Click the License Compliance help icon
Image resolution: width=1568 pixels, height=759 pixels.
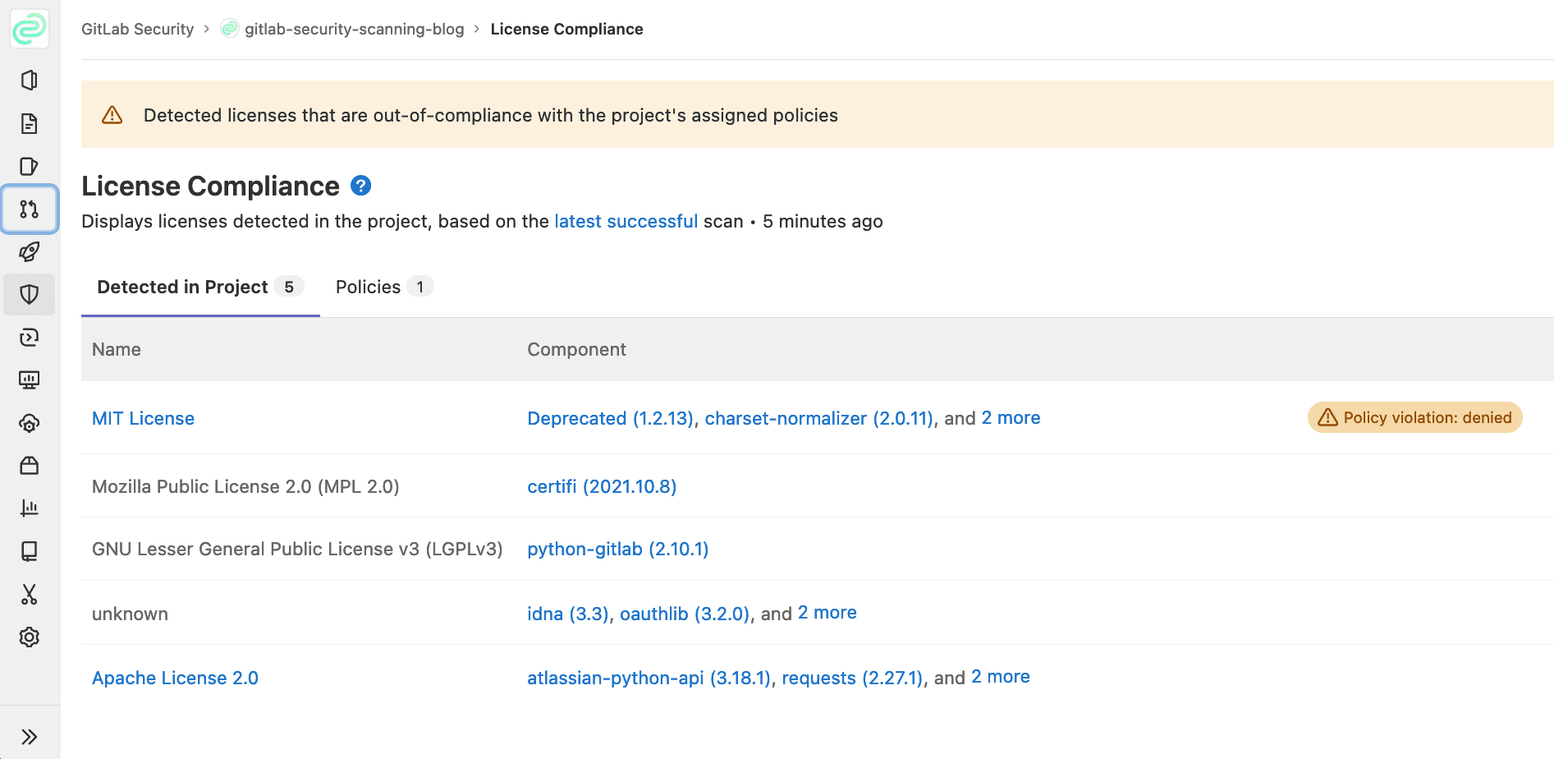click(361, 186)
